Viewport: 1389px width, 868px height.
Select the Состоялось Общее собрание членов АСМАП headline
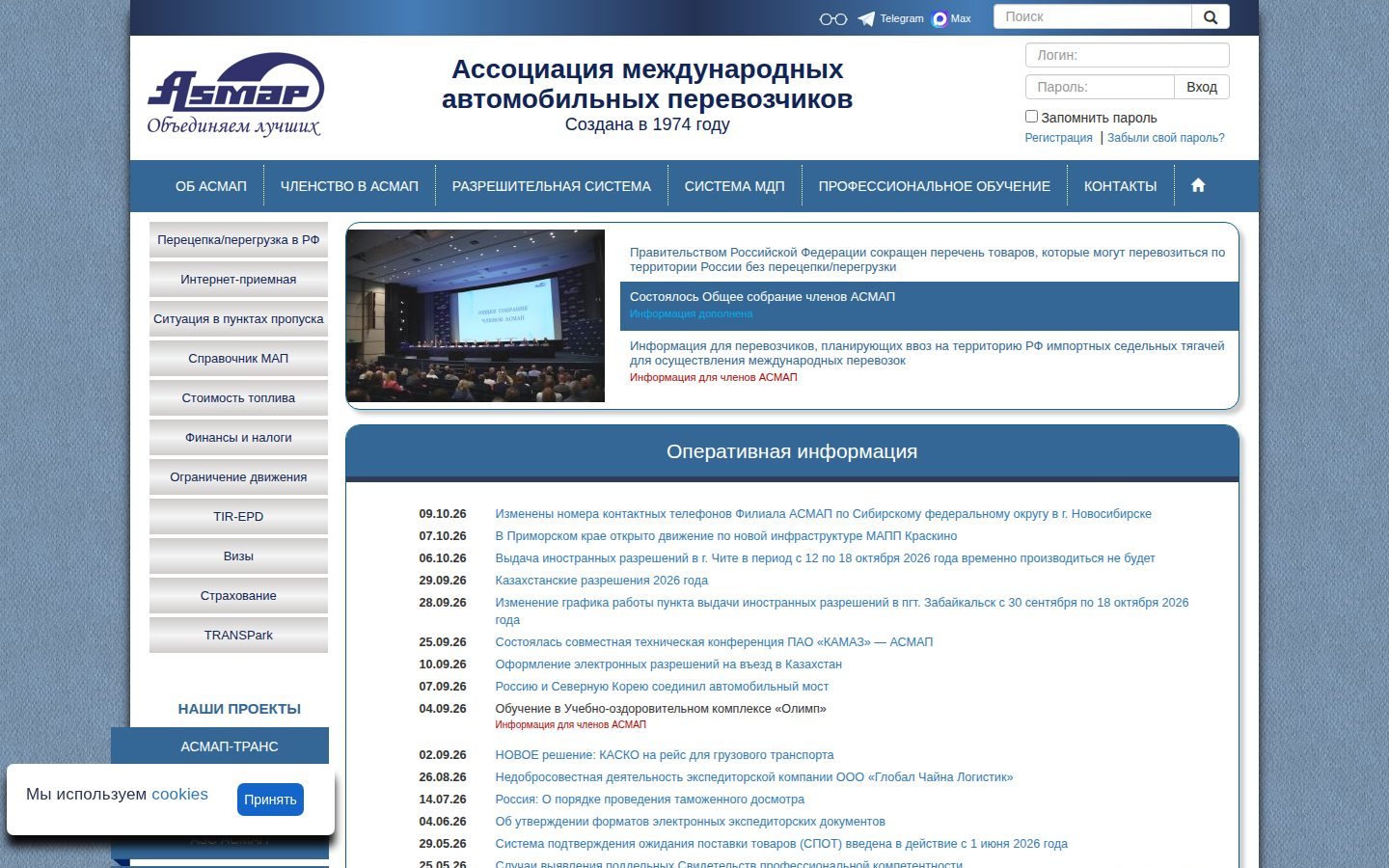pyautogui.click(x=762, y=297)
